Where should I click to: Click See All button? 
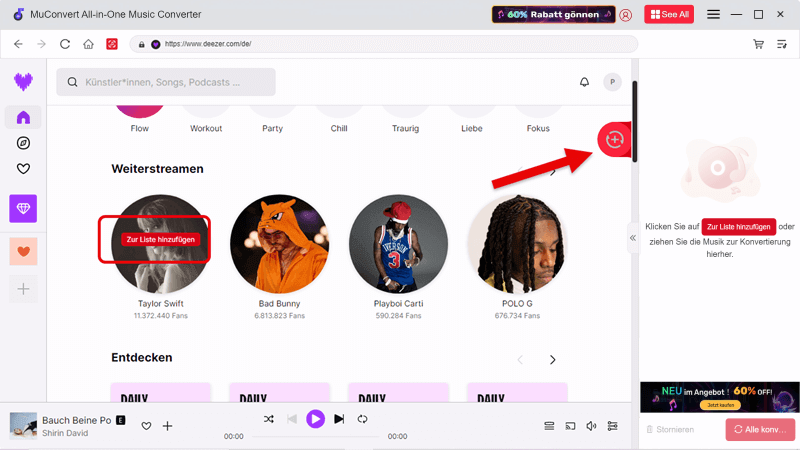click(669, 14)
